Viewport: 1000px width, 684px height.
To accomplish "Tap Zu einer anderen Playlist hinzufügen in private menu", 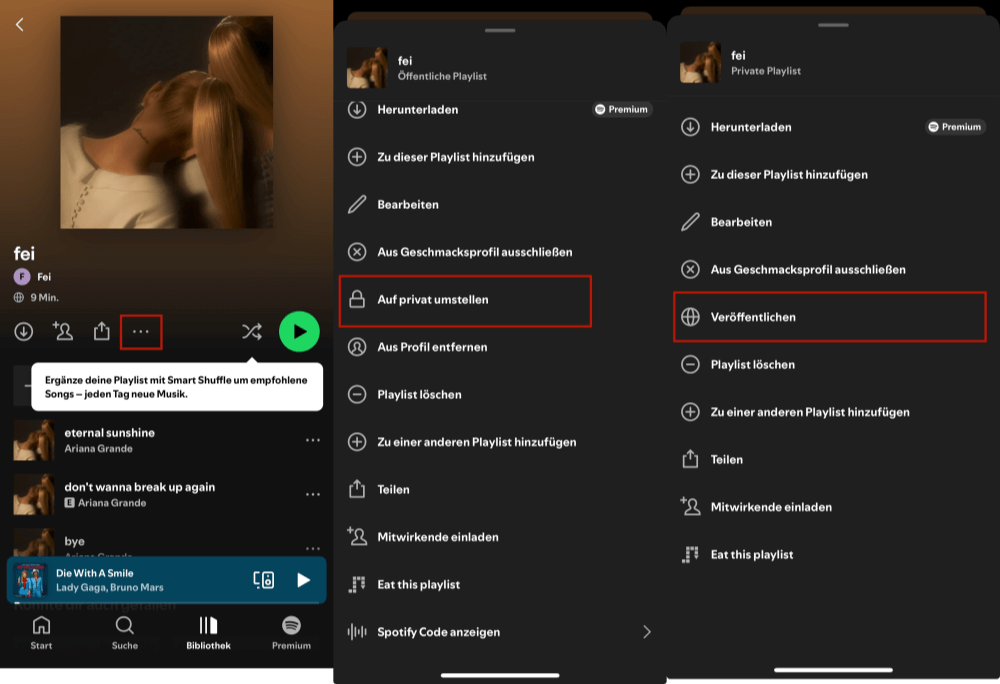I will pyautogui.click(x=833, y=412).
